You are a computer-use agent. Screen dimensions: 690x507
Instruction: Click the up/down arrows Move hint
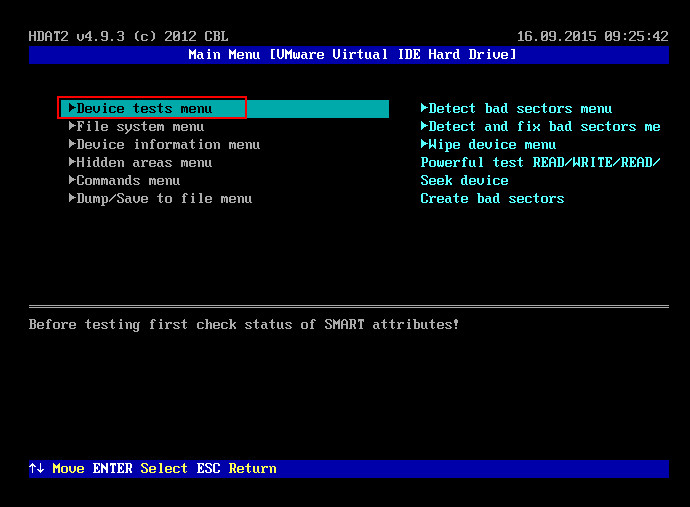pyautogui.click(x=56, y=468)
